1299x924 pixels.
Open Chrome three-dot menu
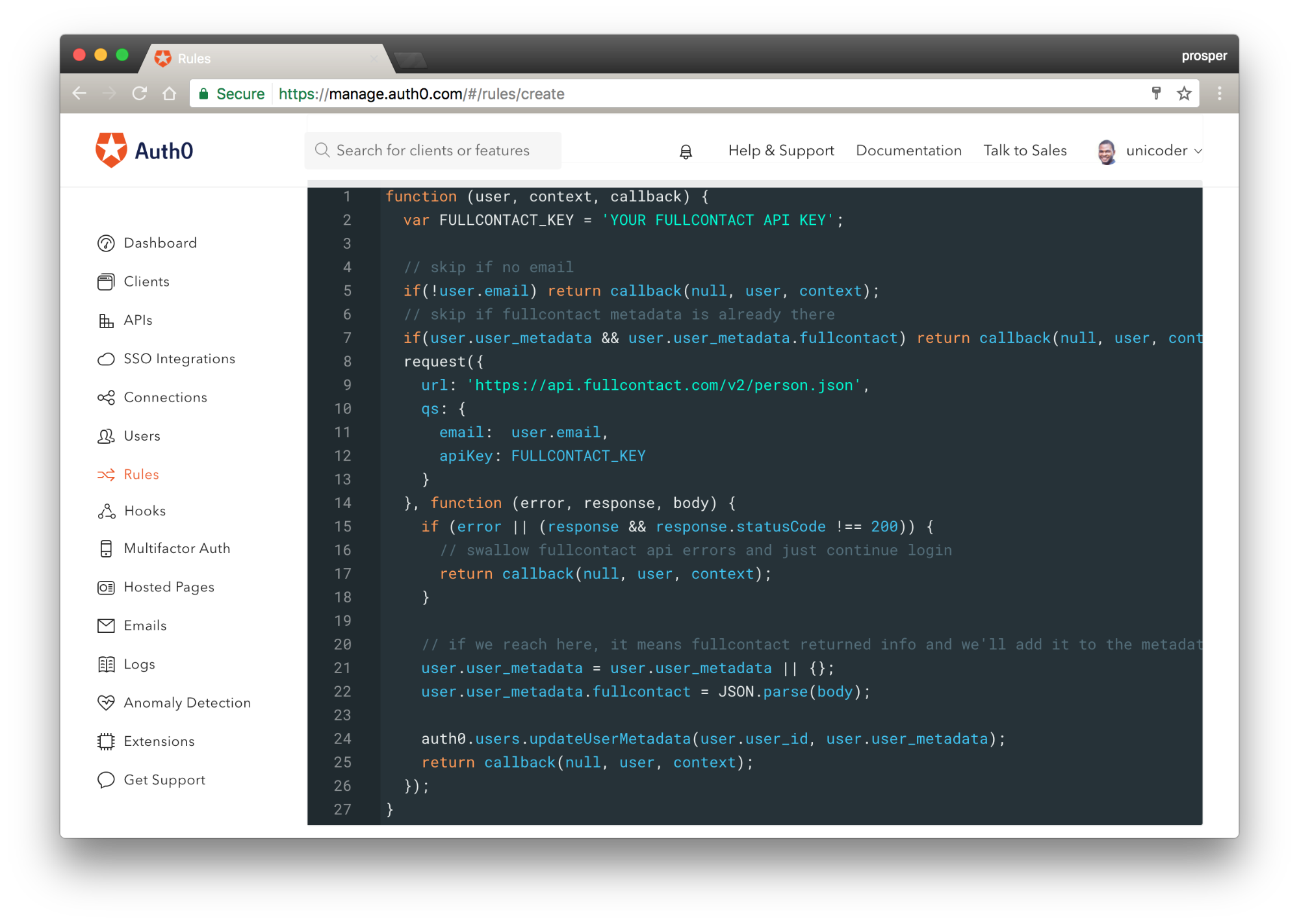1219,94
